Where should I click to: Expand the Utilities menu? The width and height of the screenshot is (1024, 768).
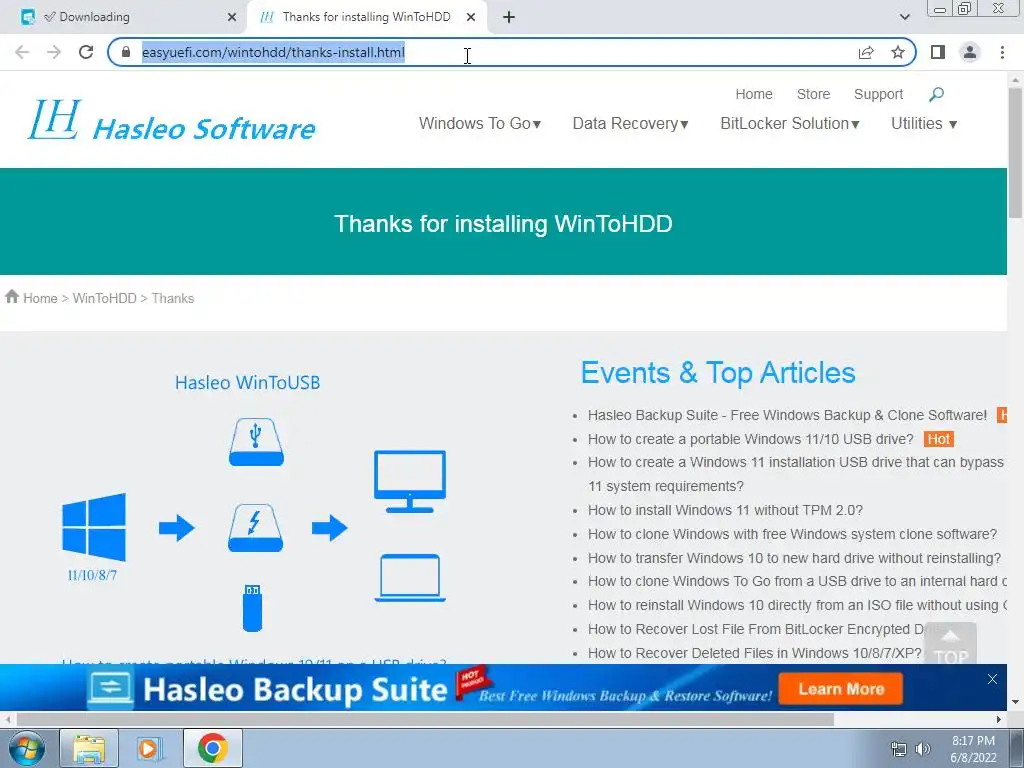pyautogui.click(x=923, y=123)
